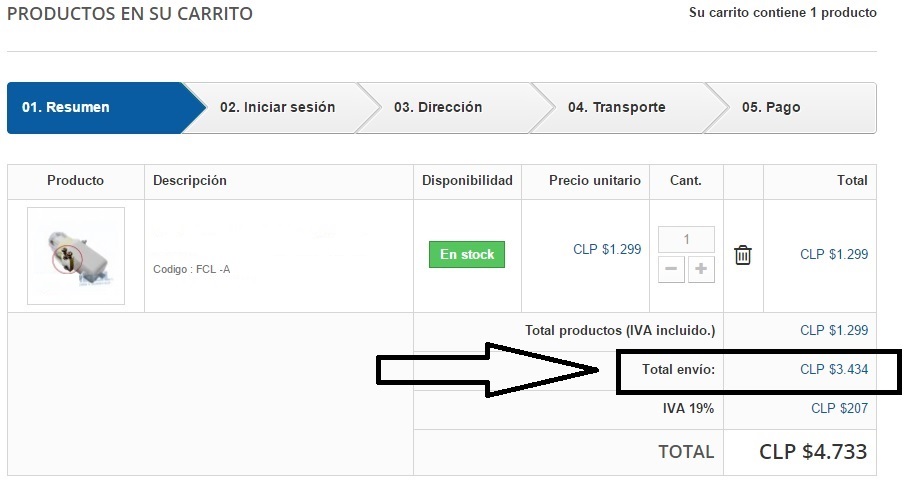This screenshot has width=909, height=492.
Task: Click the Descripción column header
Action: point(190,181)
